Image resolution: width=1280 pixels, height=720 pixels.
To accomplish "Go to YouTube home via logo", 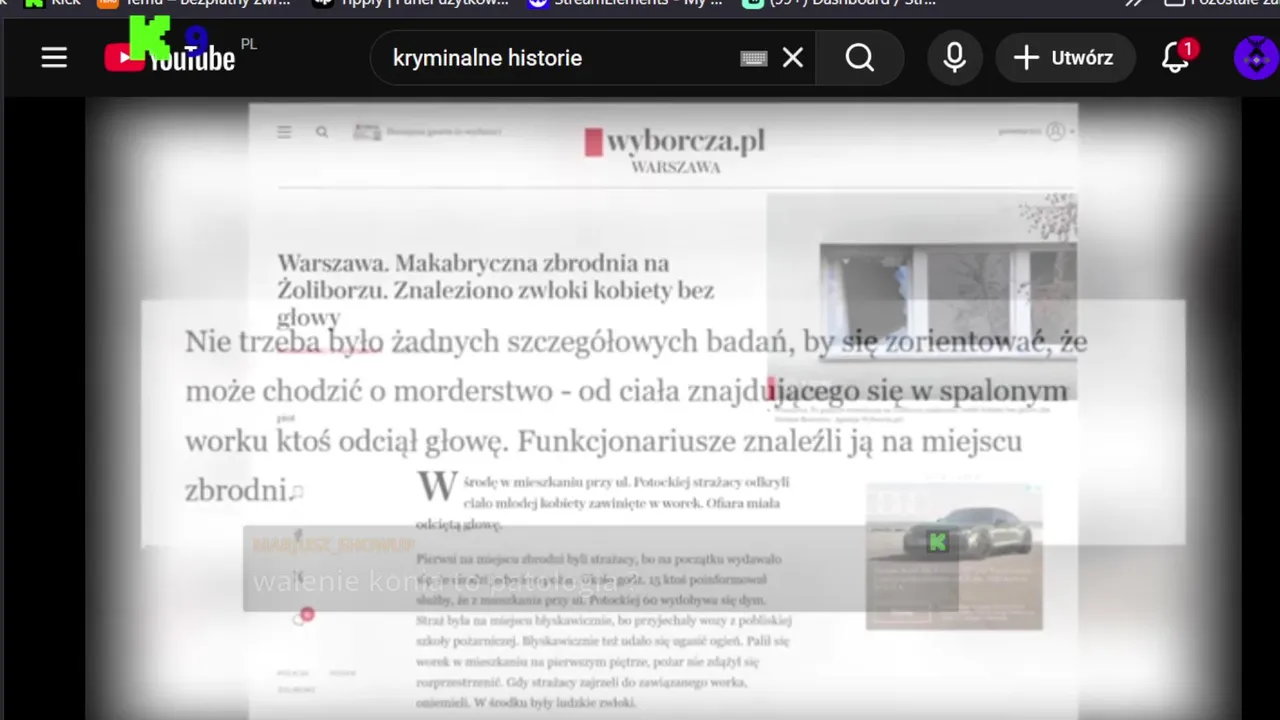I will 170,58.
